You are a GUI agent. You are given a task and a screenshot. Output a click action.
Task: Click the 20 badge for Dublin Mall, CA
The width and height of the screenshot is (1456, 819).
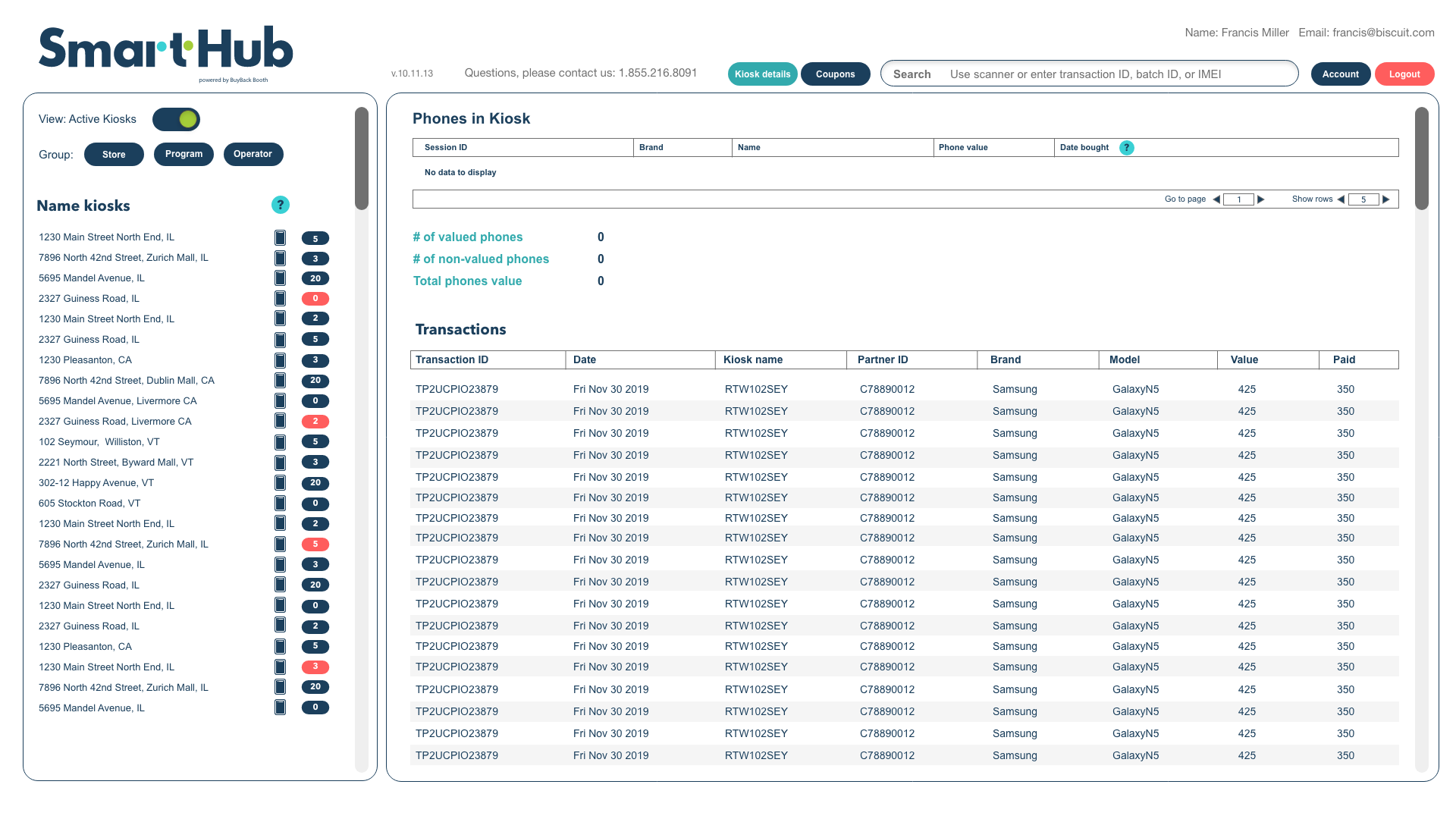point(315,381)
